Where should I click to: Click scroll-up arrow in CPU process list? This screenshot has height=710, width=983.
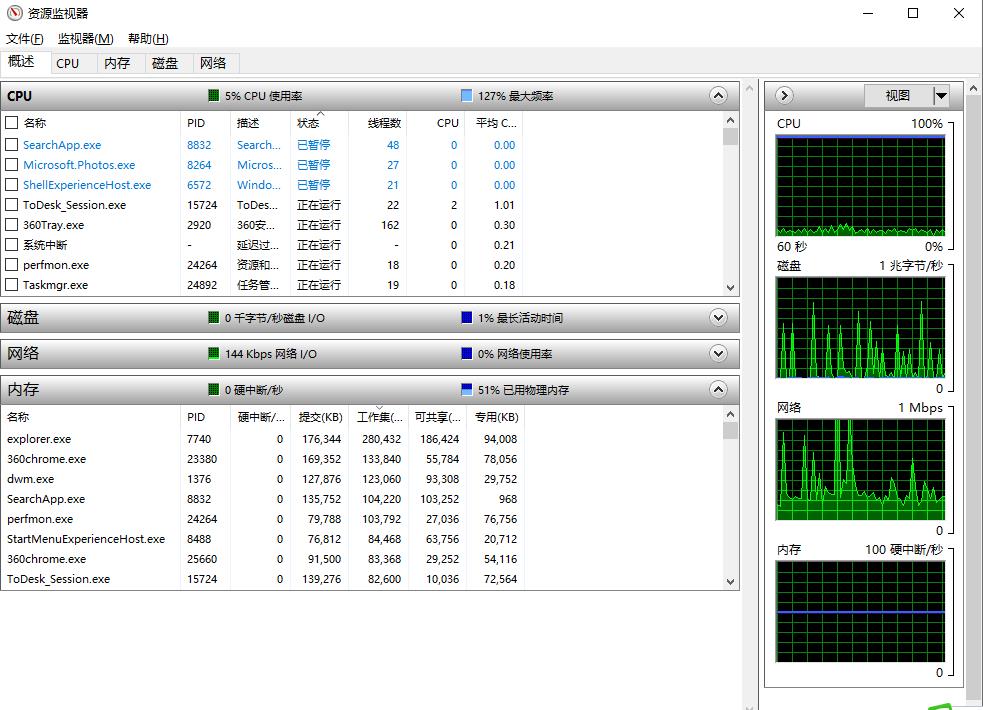pyautogui.click(x=730, y=120)
